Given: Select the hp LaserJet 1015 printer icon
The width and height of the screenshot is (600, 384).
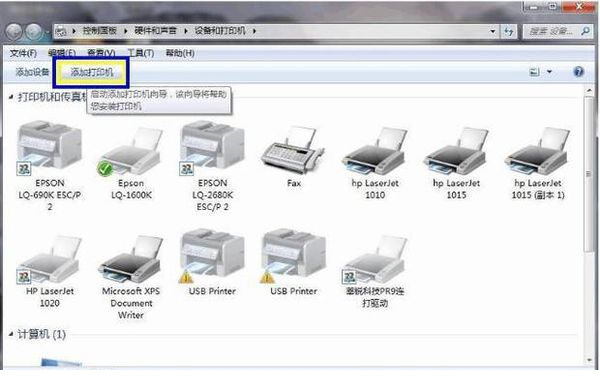Looking at the screenshot, I should click(x=456, y=151).
